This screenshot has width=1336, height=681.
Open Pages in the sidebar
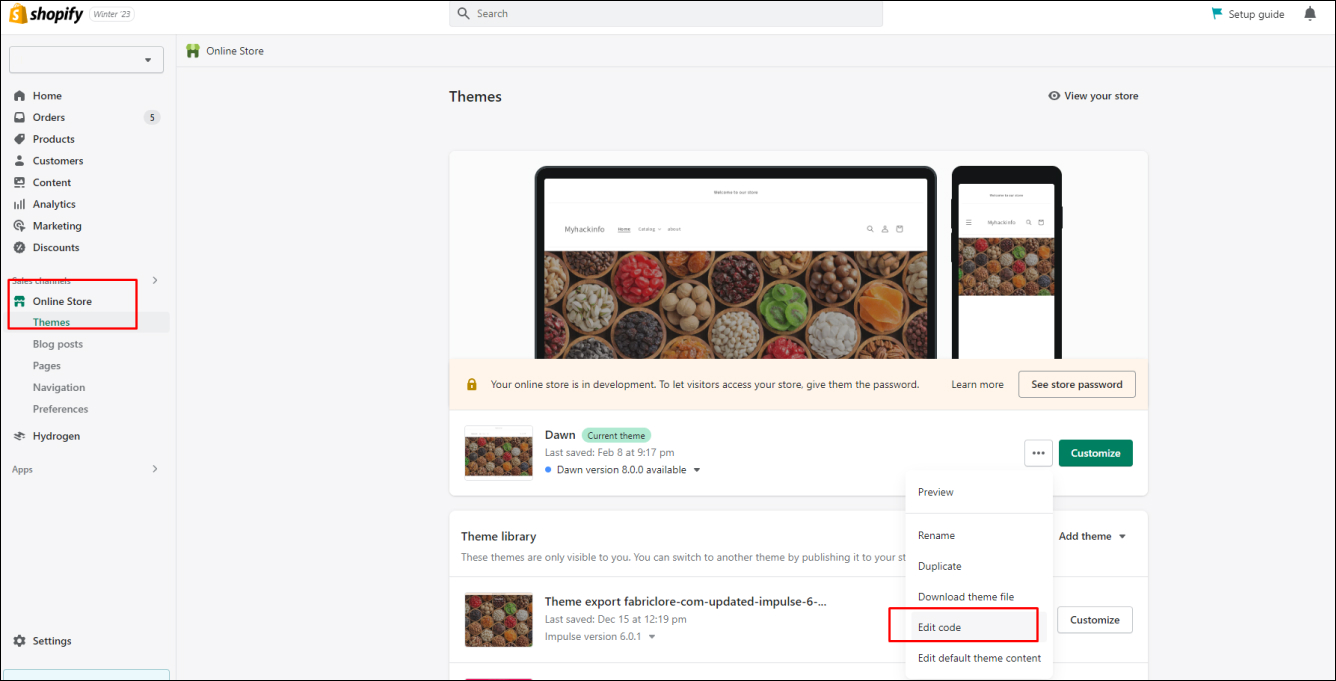[47, 366]
